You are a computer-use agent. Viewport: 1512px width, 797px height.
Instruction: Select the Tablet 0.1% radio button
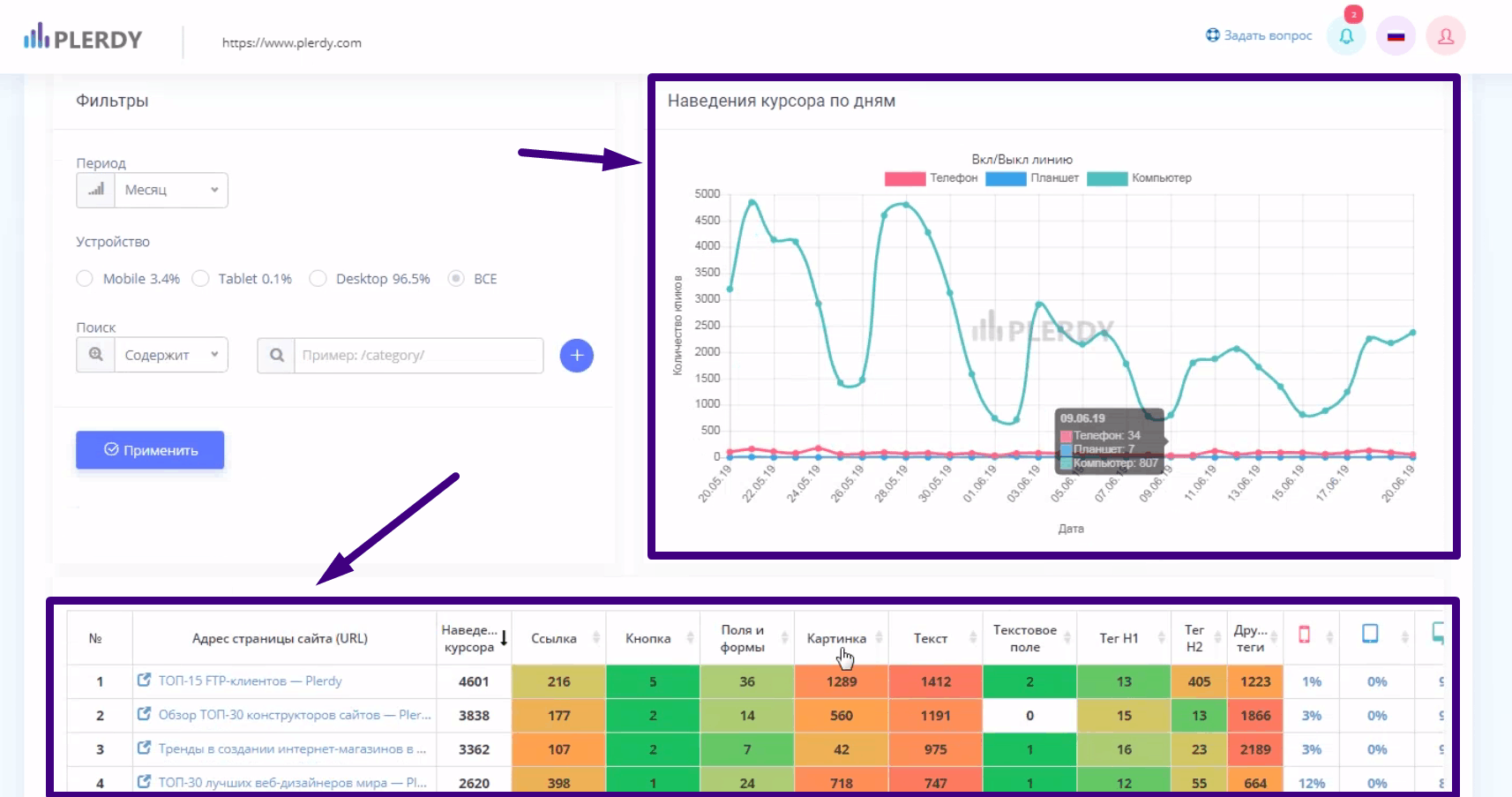coord(200,279)
